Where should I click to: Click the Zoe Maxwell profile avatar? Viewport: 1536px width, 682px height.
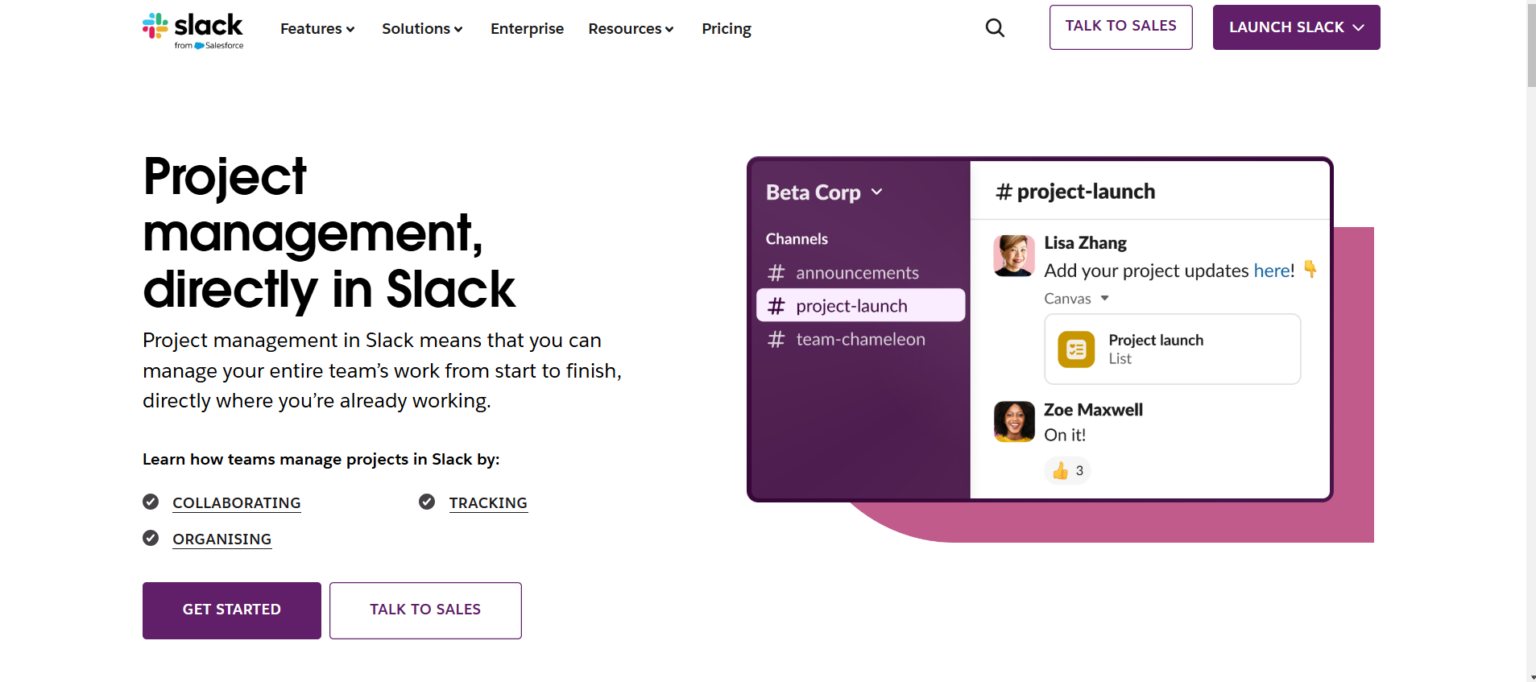pos(1014,422)
